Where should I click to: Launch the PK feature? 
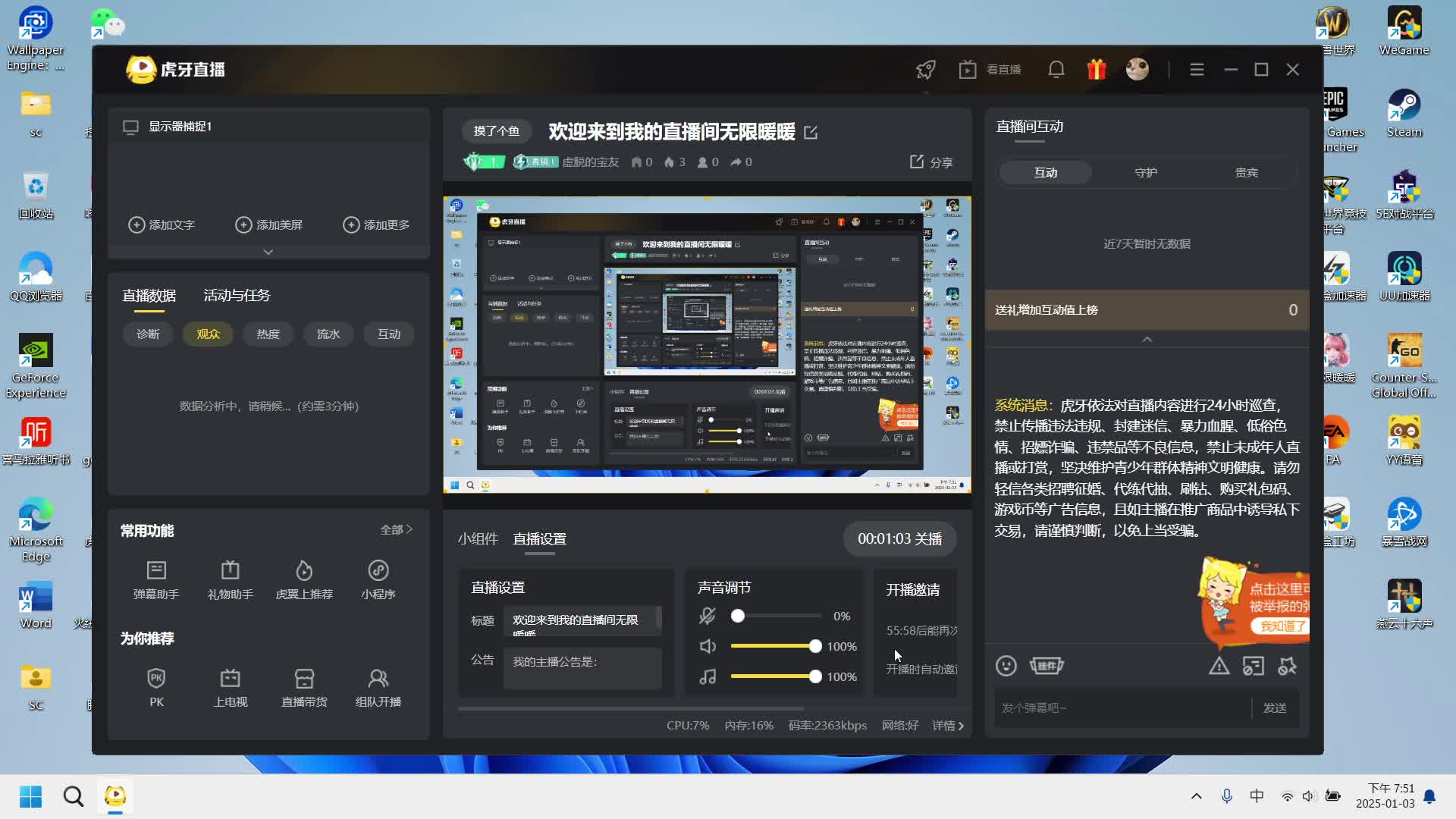(156, 686)
